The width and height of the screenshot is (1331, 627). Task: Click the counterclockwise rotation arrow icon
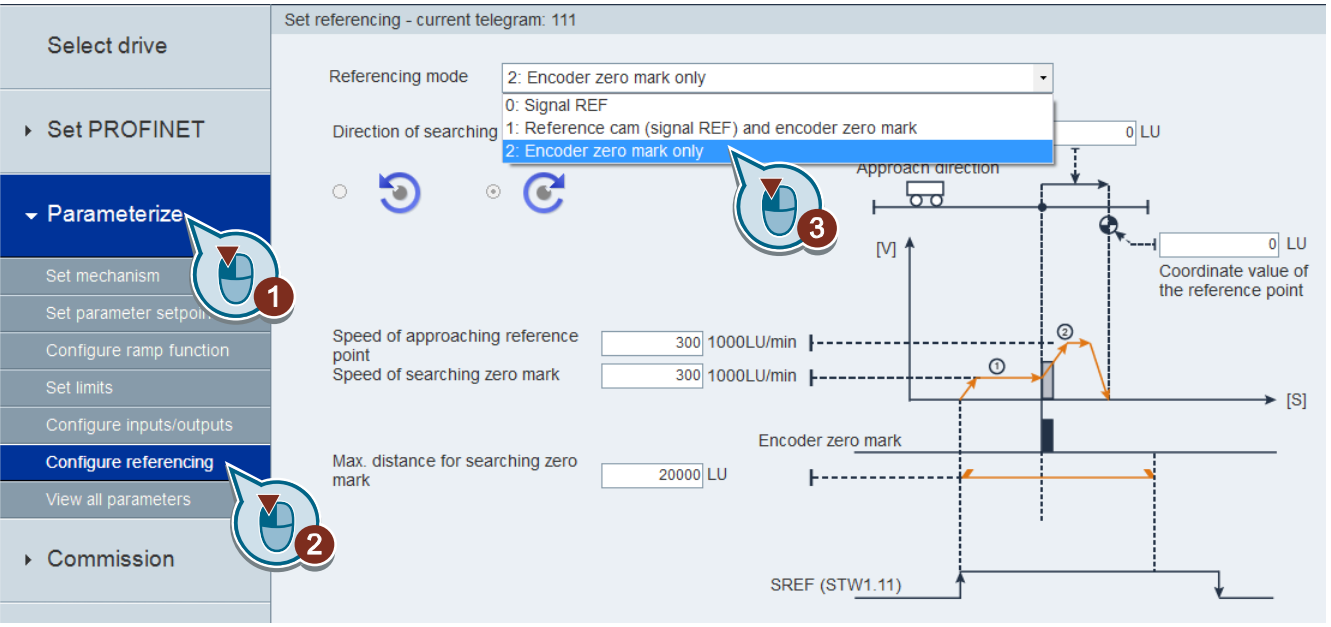[x=400, y=194]
